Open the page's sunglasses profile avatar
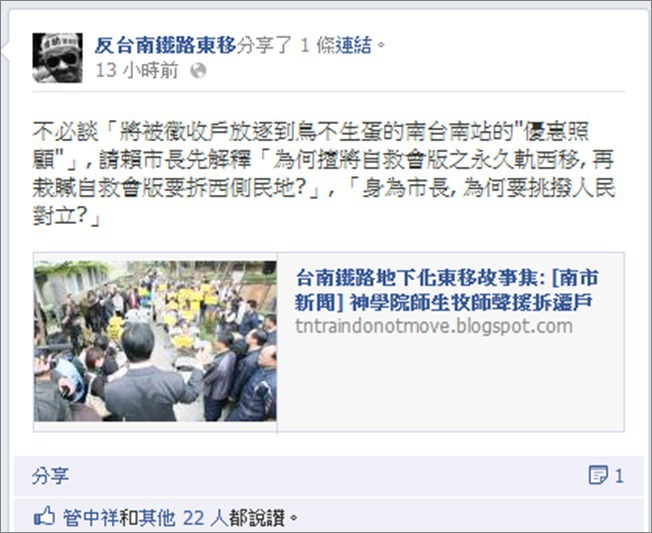Image resolution: width=652 pixels, height=533 pixels. click(57, 58)
